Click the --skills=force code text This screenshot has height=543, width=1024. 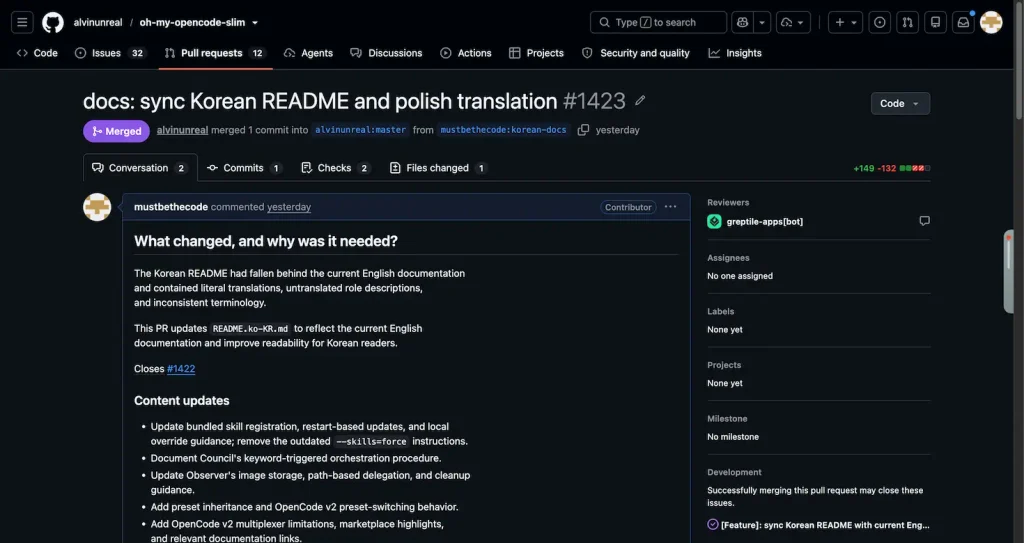(x=372, y=442)
